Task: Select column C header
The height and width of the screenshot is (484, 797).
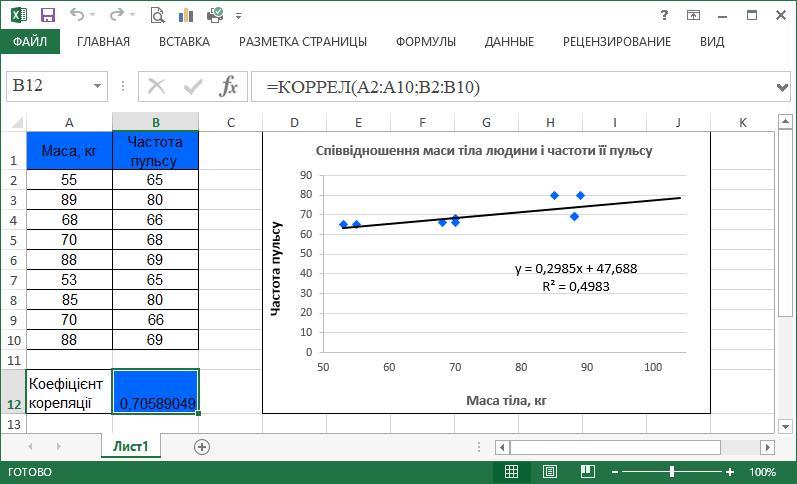Action: pyautogui.click(x=231, y=123)
